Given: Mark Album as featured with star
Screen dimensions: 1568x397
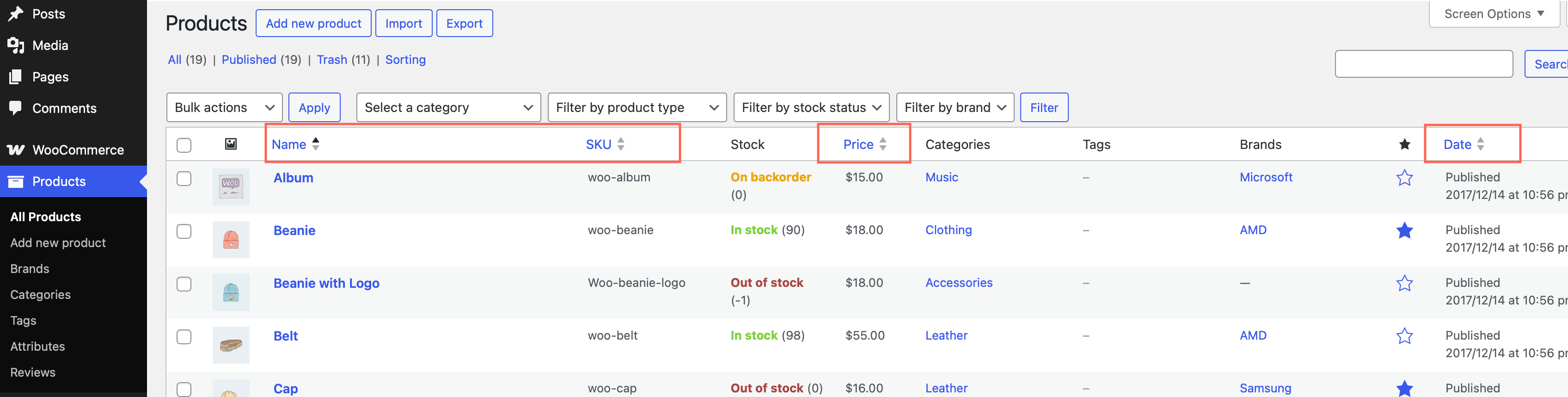Looking at the screenshot, I should pyautogui.click(x=1404, y=178).
